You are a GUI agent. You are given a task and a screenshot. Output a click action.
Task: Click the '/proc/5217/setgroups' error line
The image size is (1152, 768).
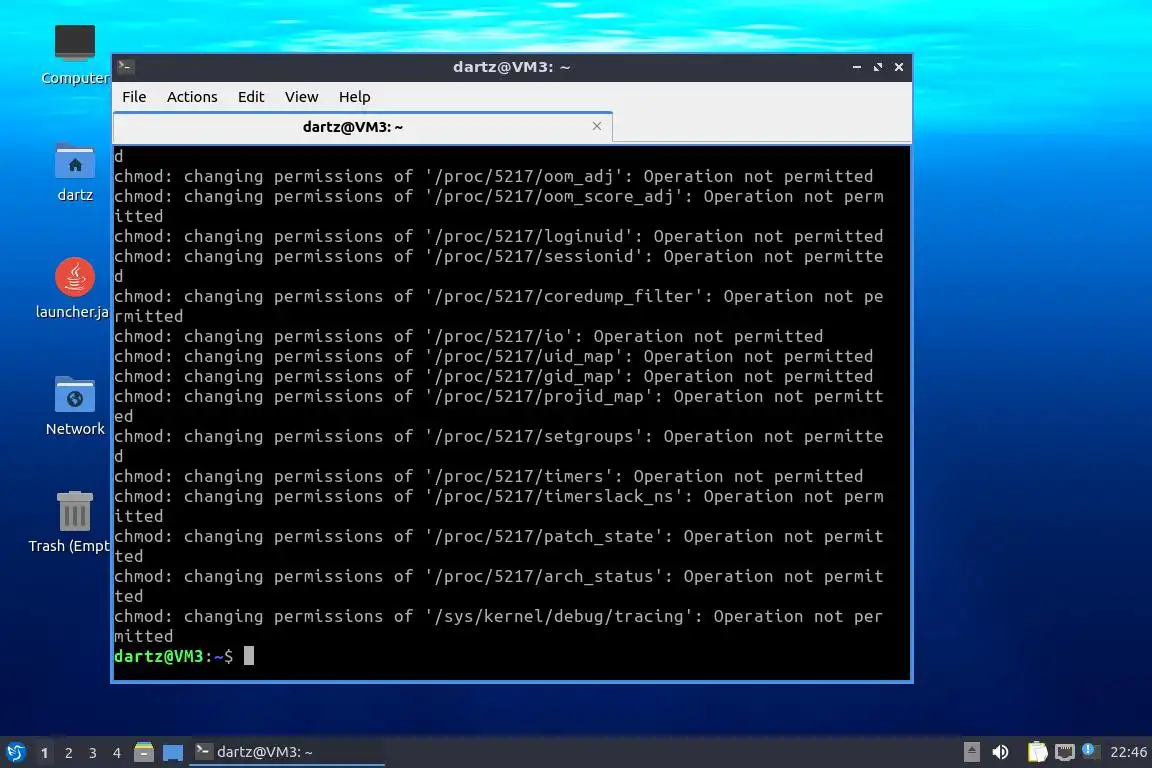499,446
